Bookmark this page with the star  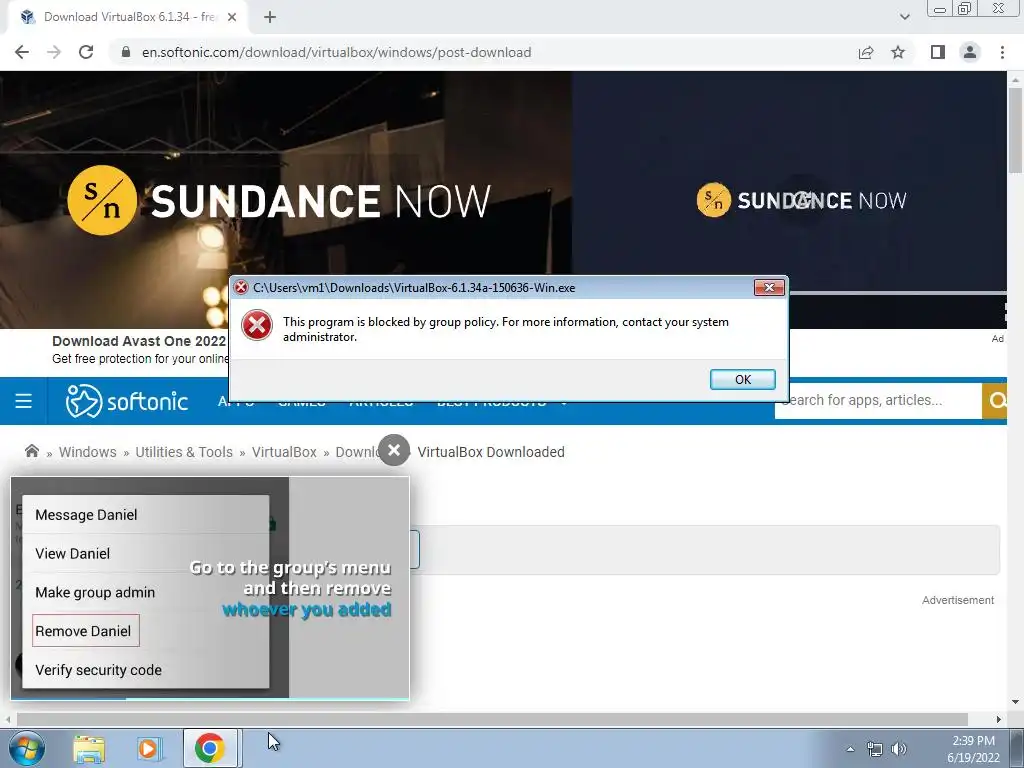point(898,52)
